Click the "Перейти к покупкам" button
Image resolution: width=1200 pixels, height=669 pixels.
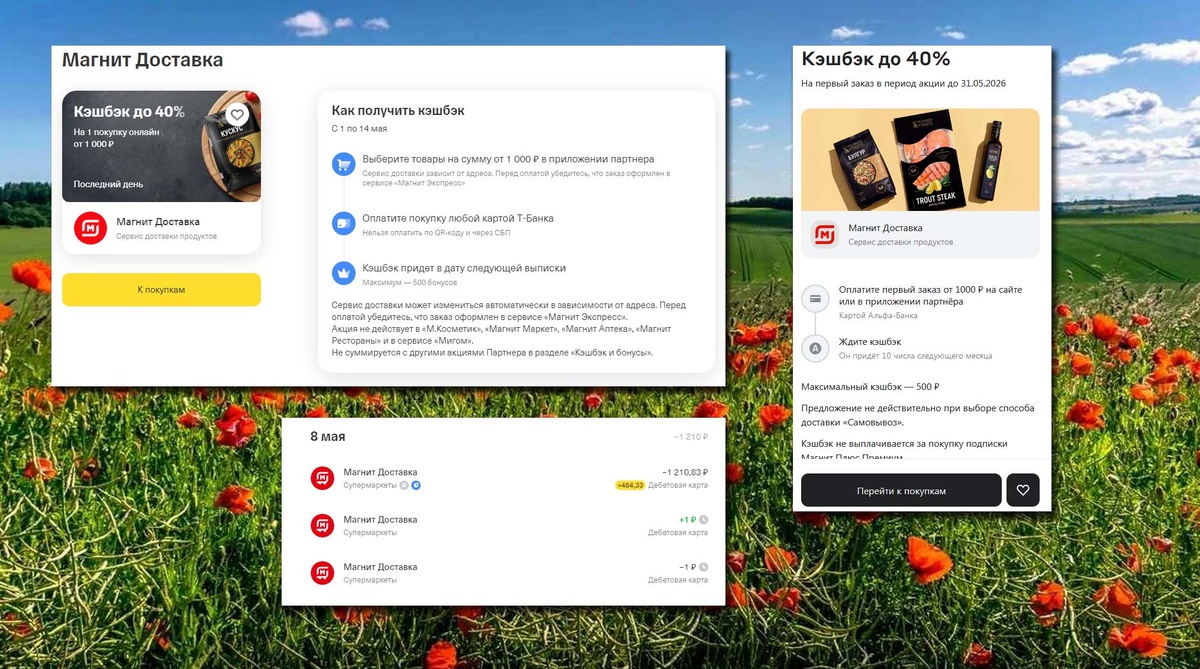click(x=901, y=490)
